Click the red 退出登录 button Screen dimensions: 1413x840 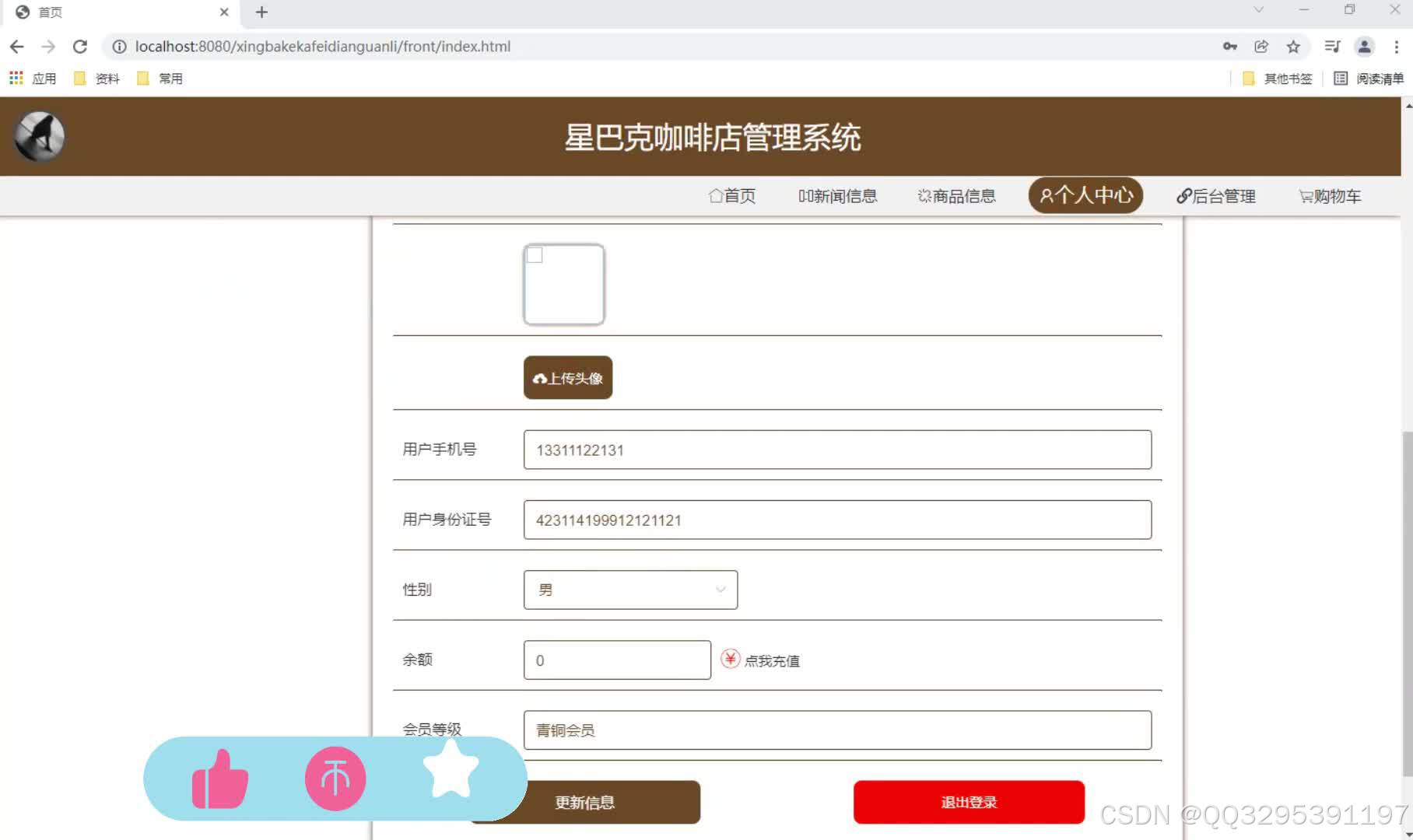click(969, 802)
